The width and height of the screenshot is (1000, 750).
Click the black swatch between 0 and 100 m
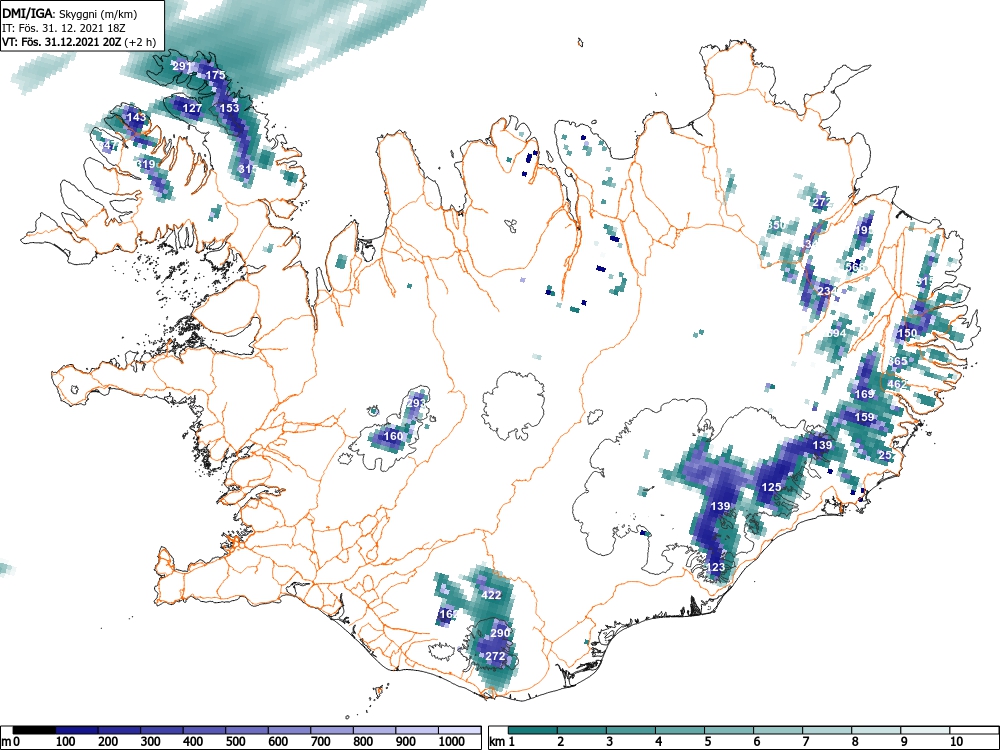34,730
